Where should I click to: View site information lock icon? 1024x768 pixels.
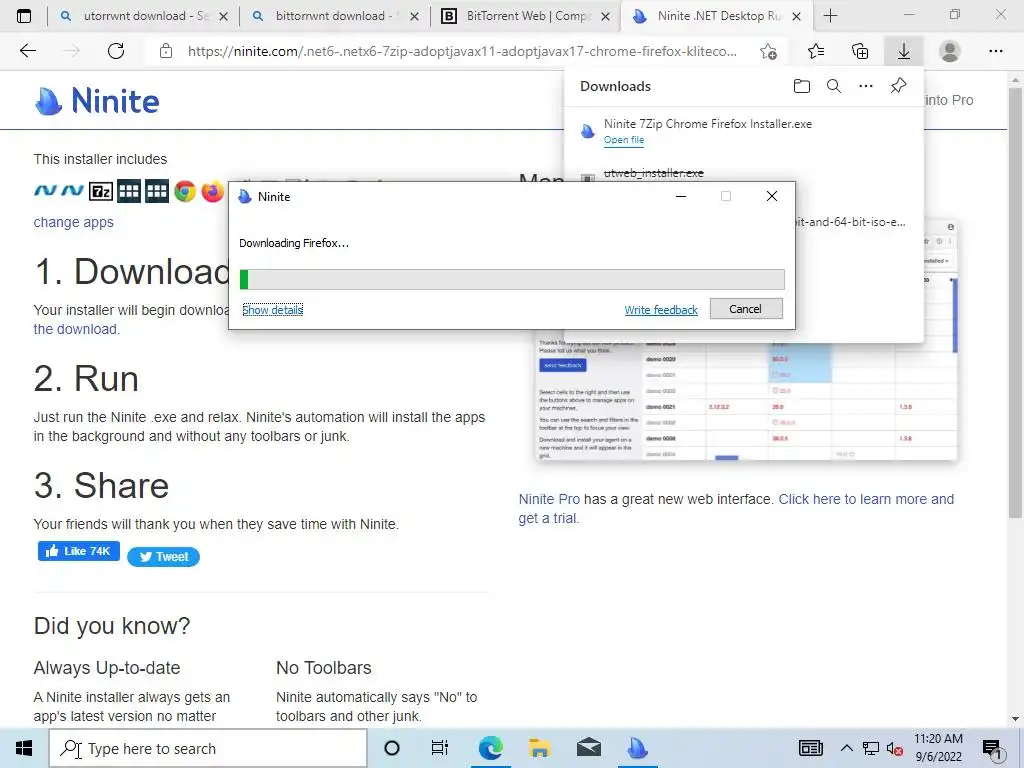click(166, 51)
